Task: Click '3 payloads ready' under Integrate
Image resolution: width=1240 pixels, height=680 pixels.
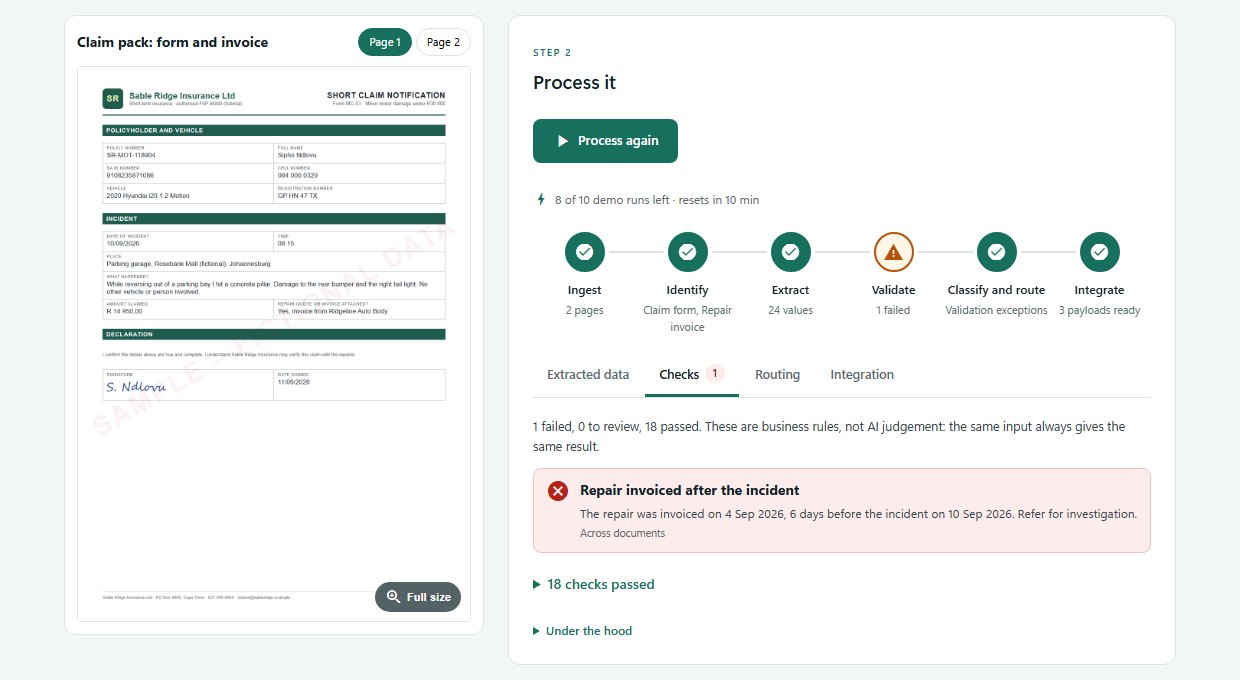Action: tap(1099, 310)
